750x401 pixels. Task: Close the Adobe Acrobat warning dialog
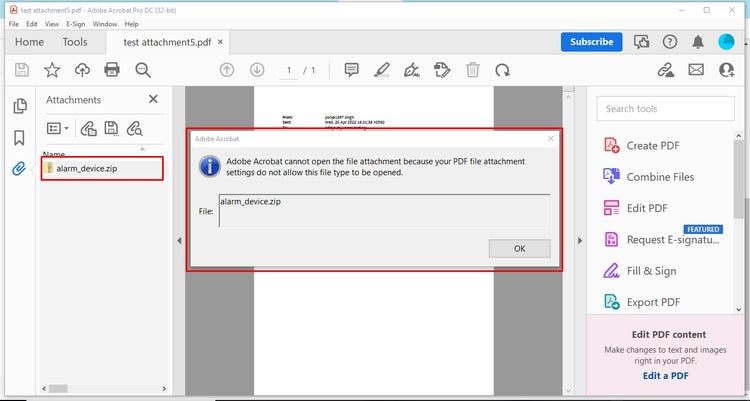point(551,138)
